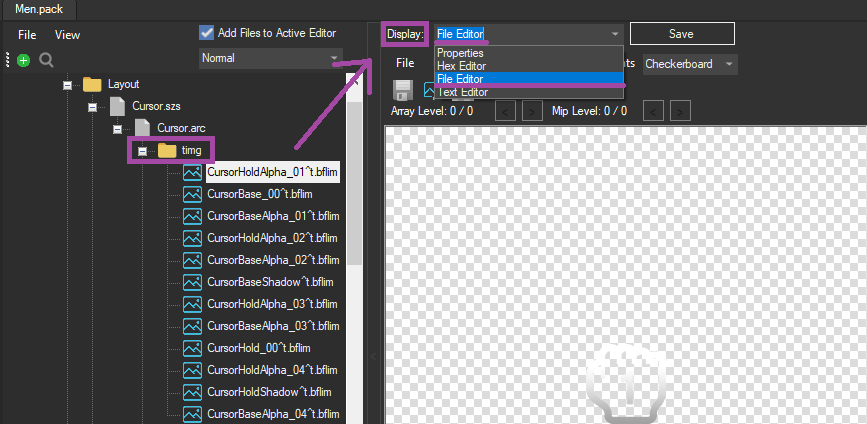
Task: Collapse the Layout folder node
Action: 68,85
